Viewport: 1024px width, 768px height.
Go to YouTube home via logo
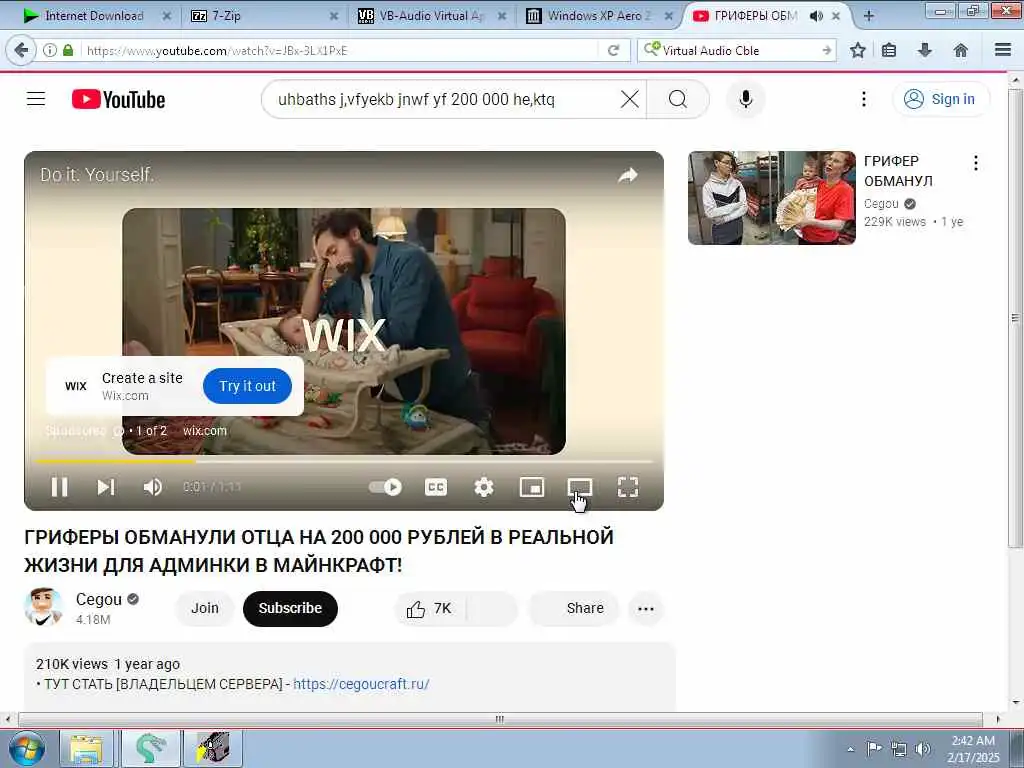[118, 99]
